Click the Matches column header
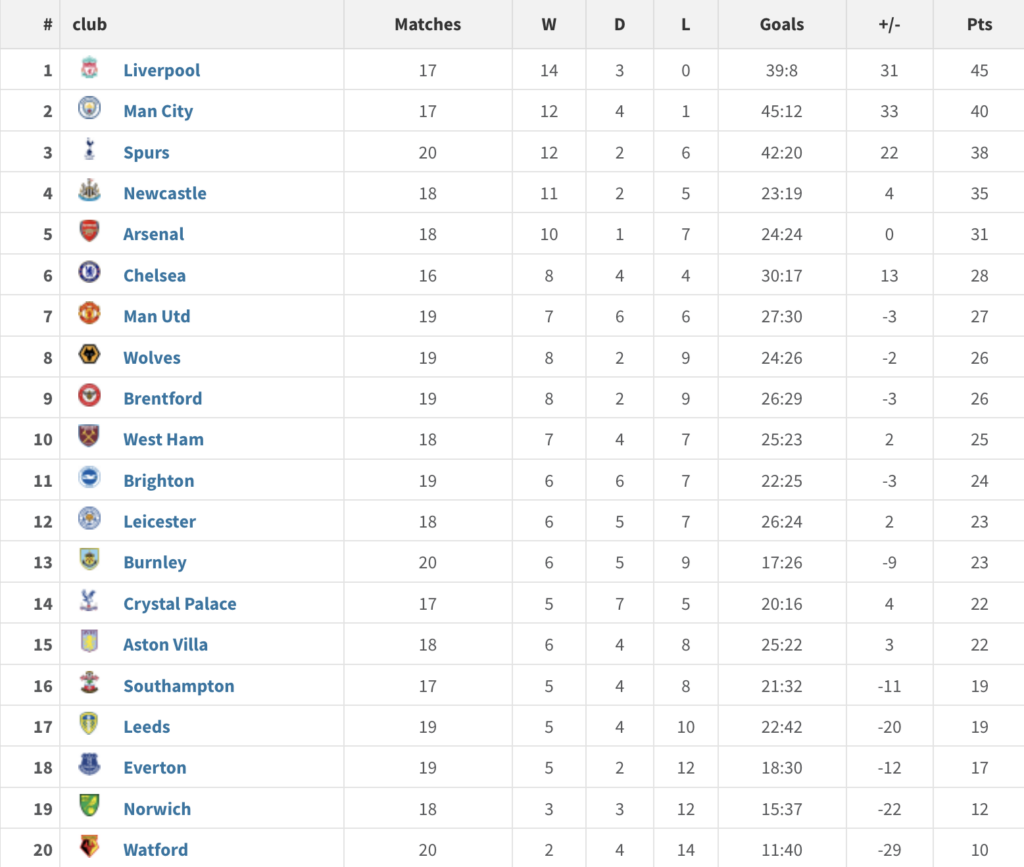Screen dimensions: 1024x867 [x=428, y=25]
